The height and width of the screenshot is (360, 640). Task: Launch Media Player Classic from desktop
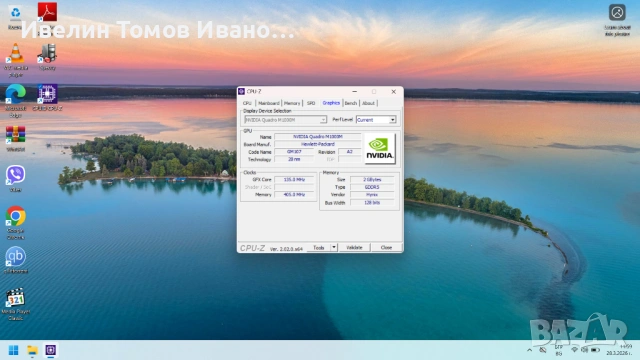click(16, 303)
